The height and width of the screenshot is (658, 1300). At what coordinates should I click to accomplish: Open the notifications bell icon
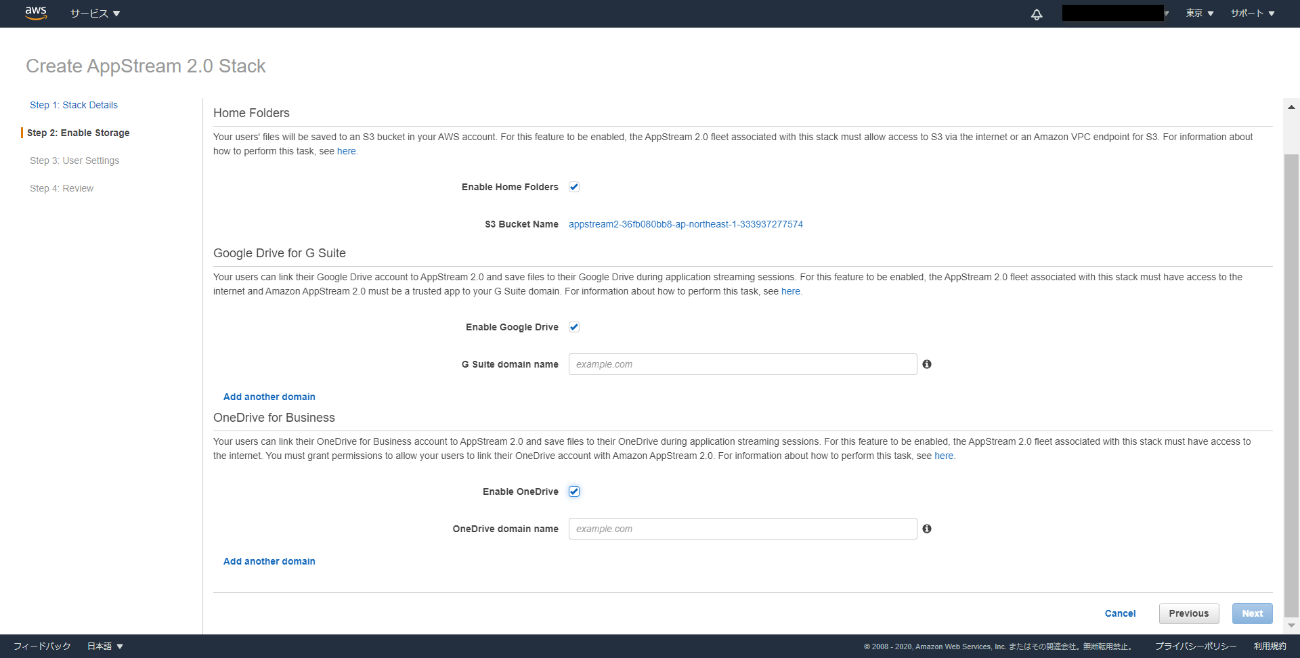click(x=1037, y=14)
